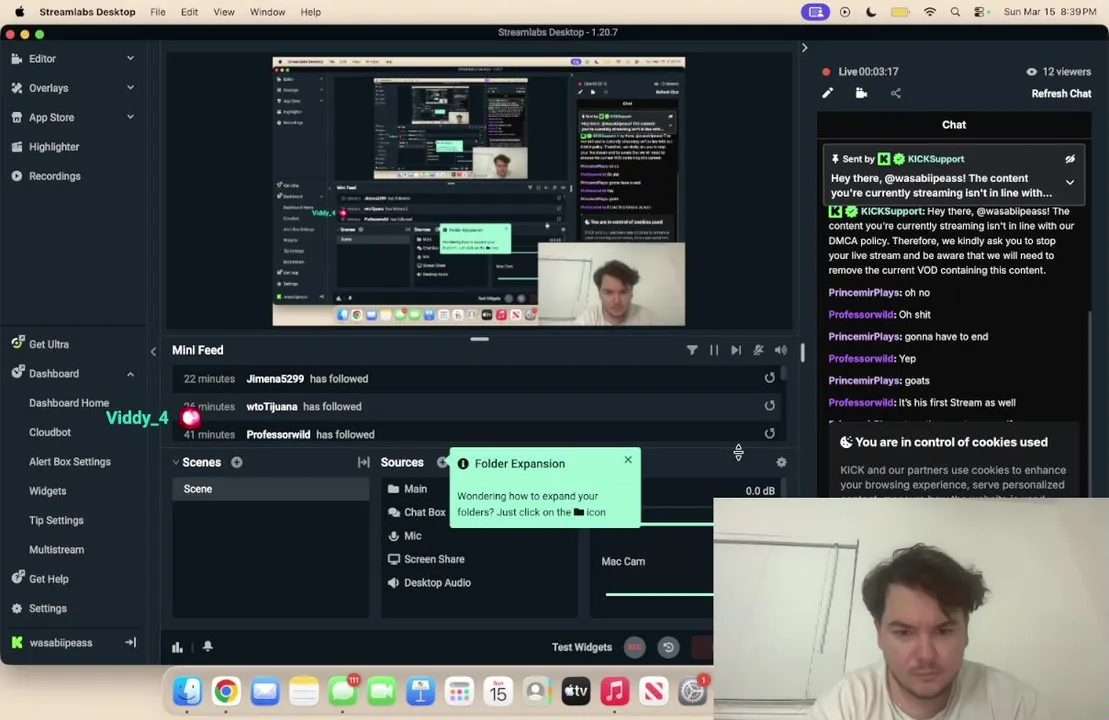Open the Window menu
Image resolution: width=1109 pixels, height=720 pixels.
pos(267,12)
